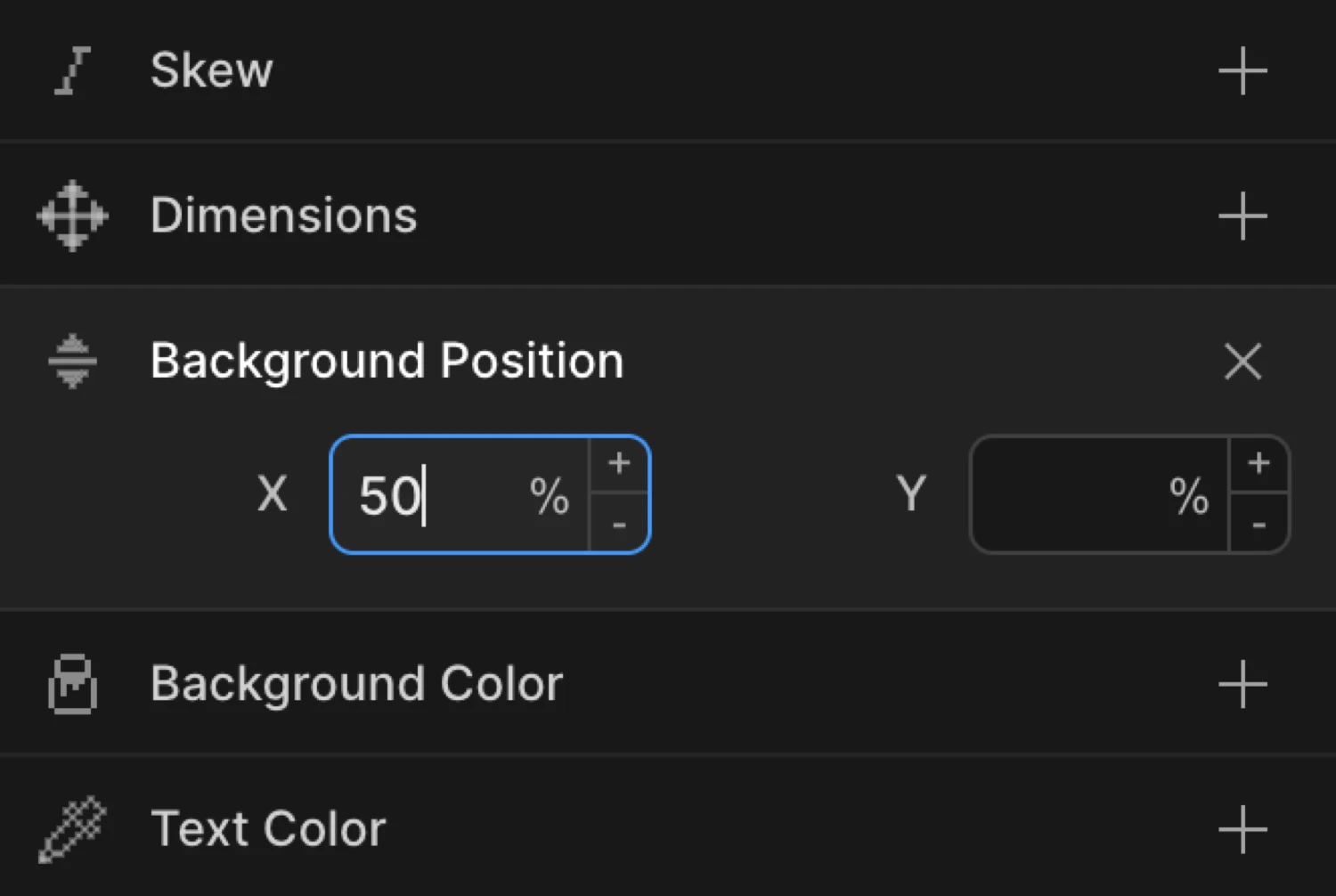Click the Dimensions move icon
This screenshot has width=1336, height=896.
72,215
